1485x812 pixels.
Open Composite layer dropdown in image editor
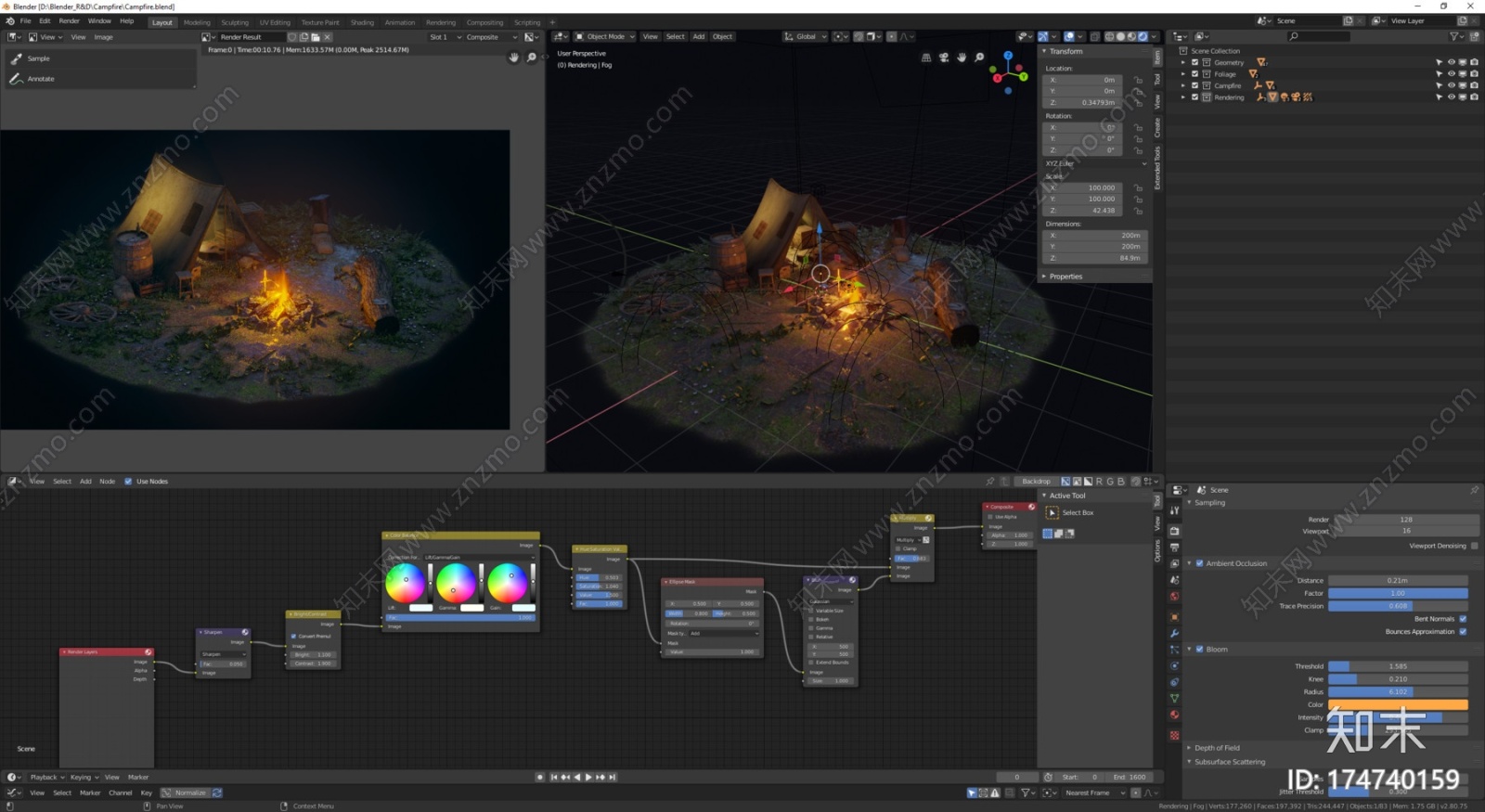click(x=491, y=37)
